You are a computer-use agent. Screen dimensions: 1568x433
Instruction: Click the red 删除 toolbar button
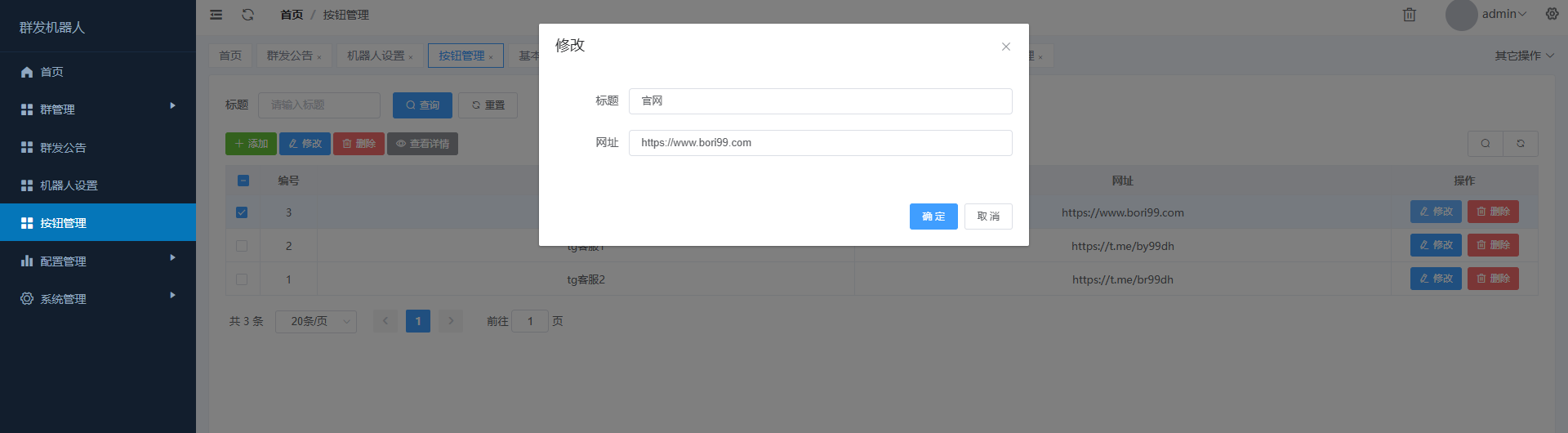click(x=359, y=144)
